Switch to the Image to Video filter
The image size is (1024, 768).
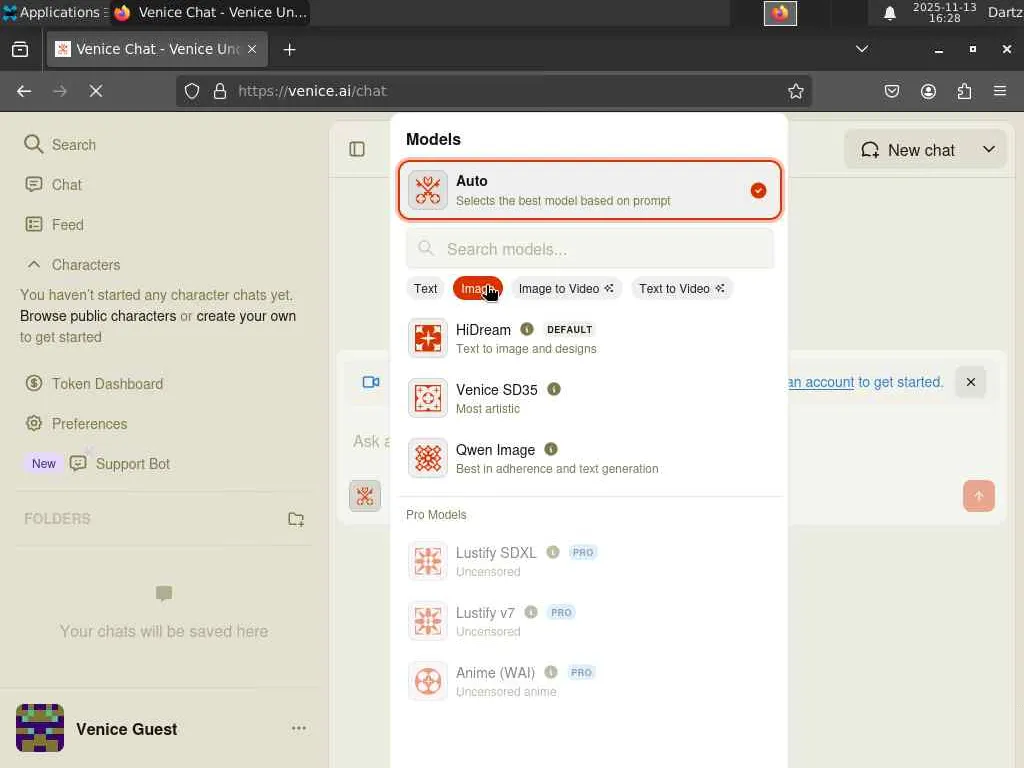(566, 289)
